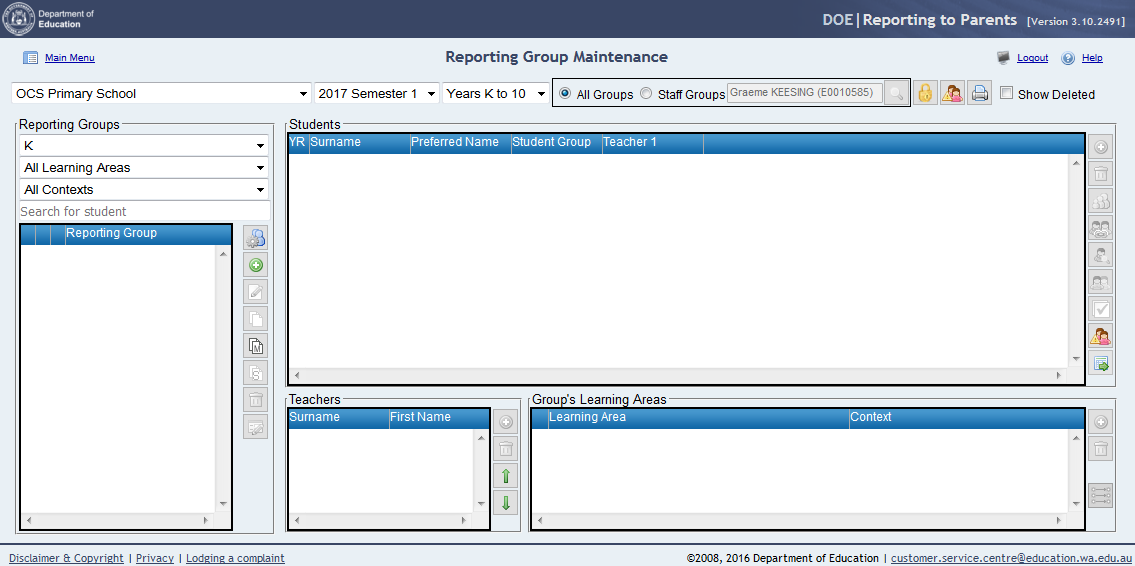Viewport: 1135px width, 566px height.
Task: Open the Main Menu link
Action: 69,58
